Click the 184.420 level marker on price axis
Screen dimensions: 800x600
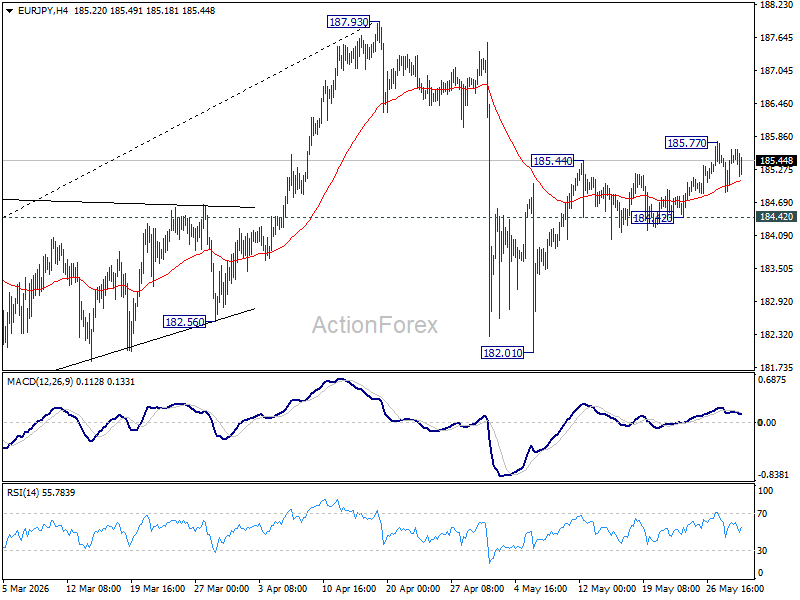pyautogui.click(x=776, y=217)
